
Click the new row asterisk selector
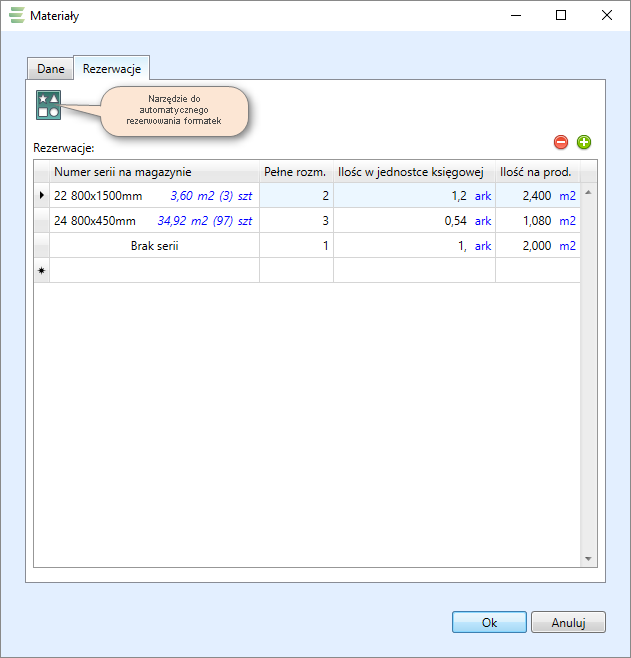pos(42,271)
